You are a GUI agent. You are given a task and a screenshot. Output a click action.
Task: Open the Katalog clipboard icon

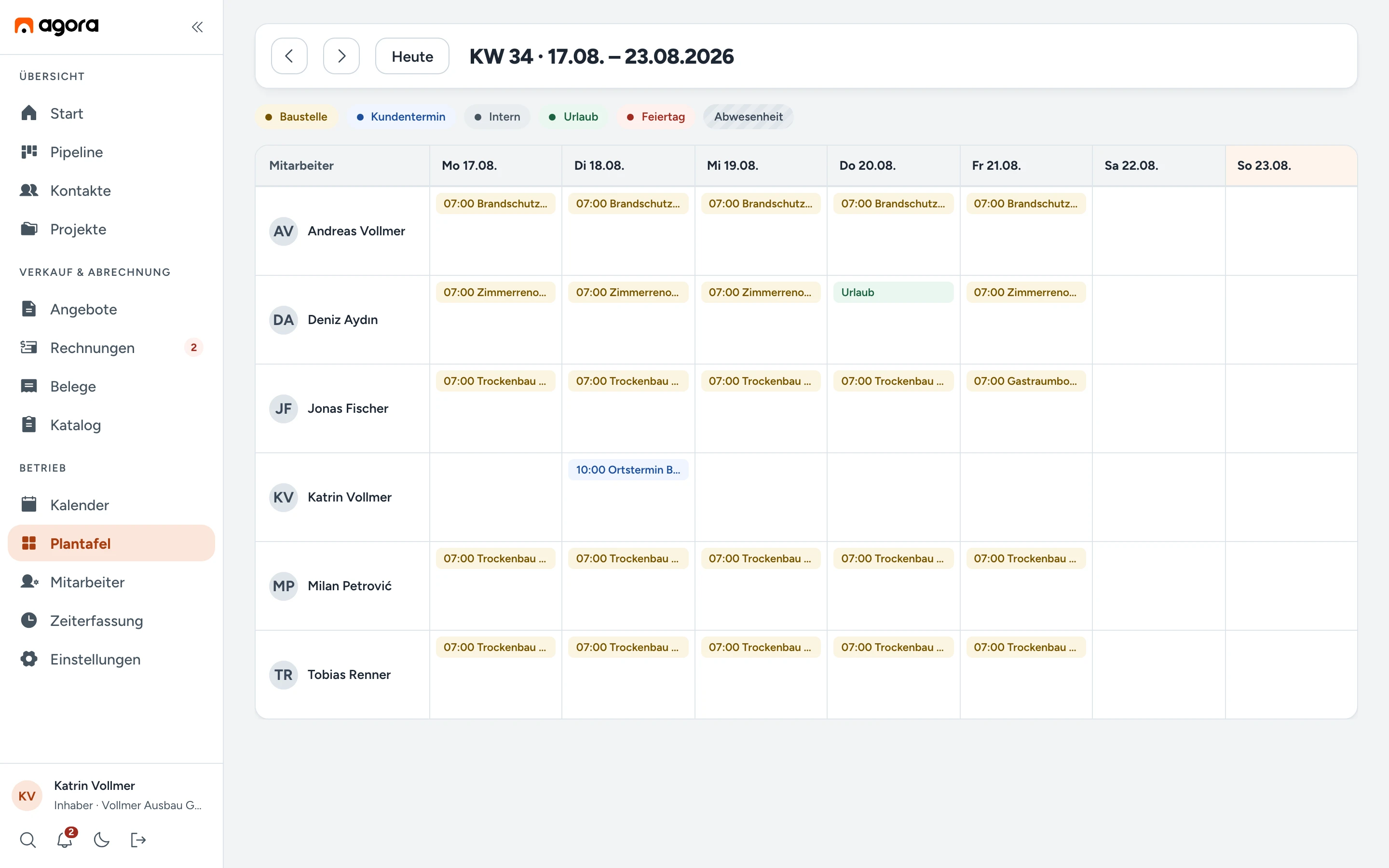tap(29, 424)
